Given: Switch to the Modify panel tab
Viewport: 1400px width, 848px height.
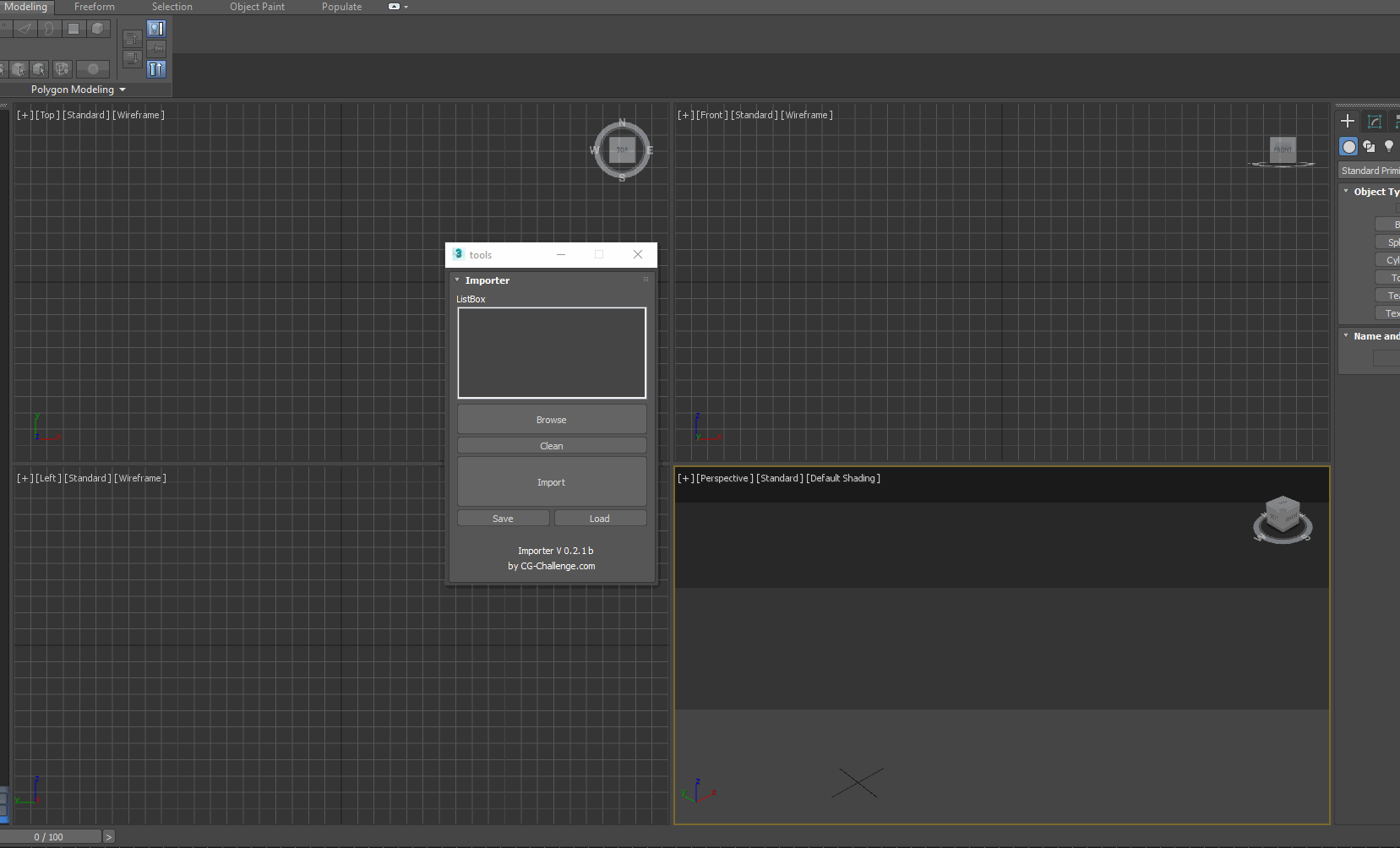Looking at the screenshot, I should coord(1375,122).
